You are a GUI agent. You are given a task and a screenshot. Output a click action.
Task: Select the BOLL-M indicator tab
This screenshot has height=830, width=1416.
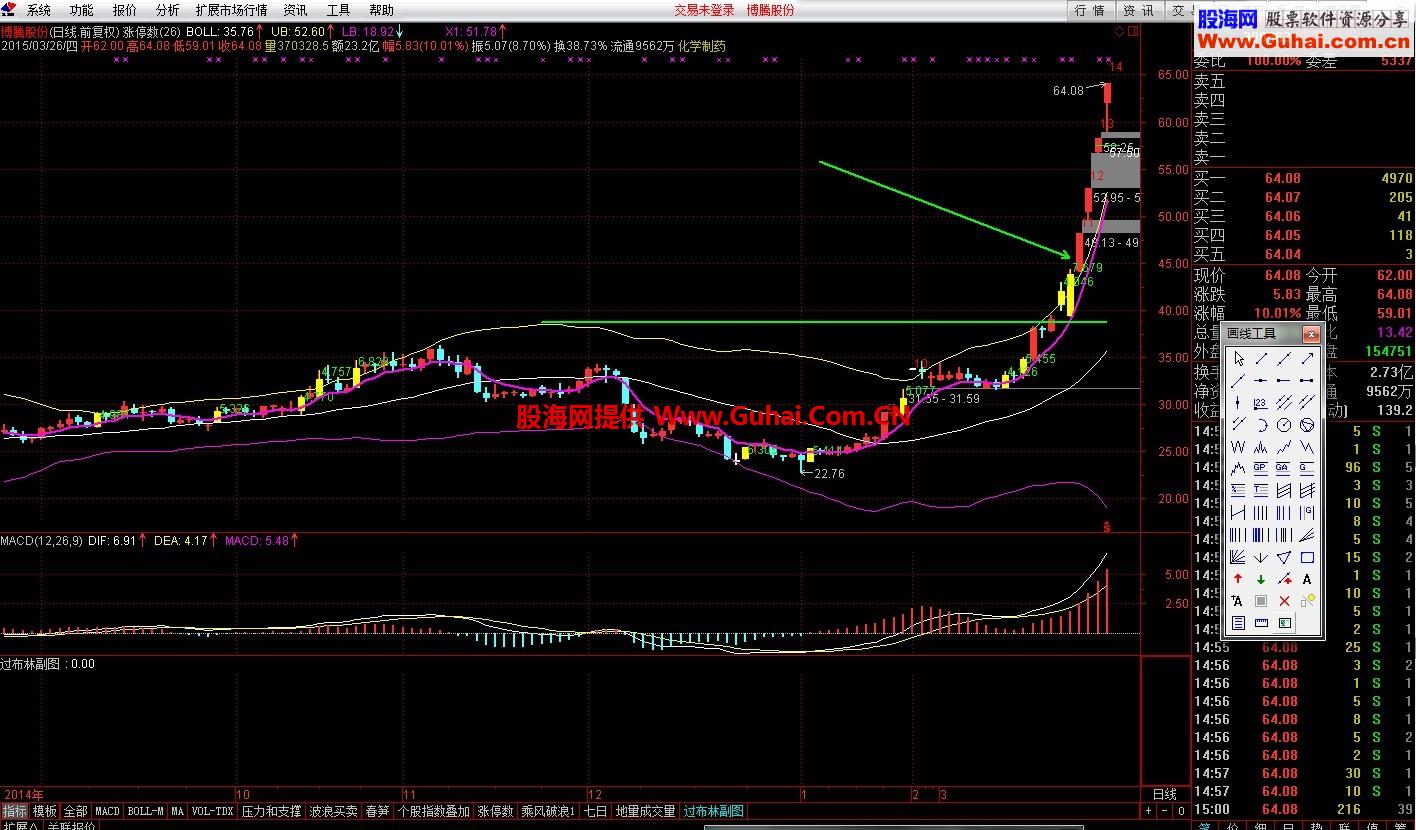click(146, 811)
